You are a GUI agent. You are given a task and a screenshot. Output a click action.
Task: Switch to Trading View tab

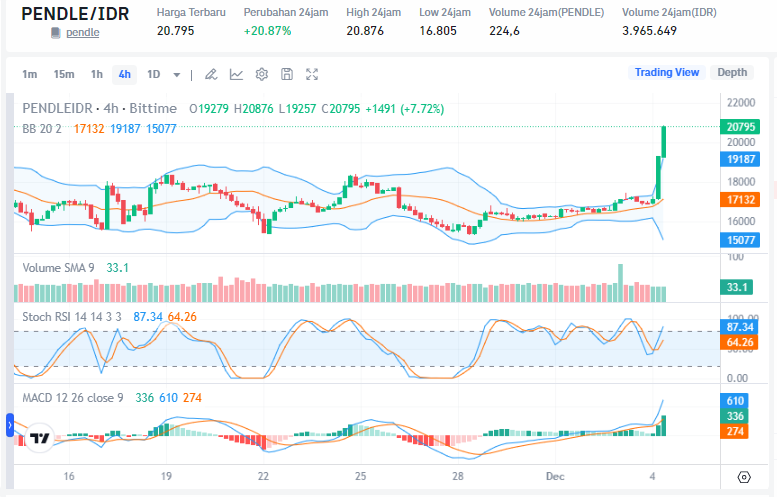click(667, 72)
